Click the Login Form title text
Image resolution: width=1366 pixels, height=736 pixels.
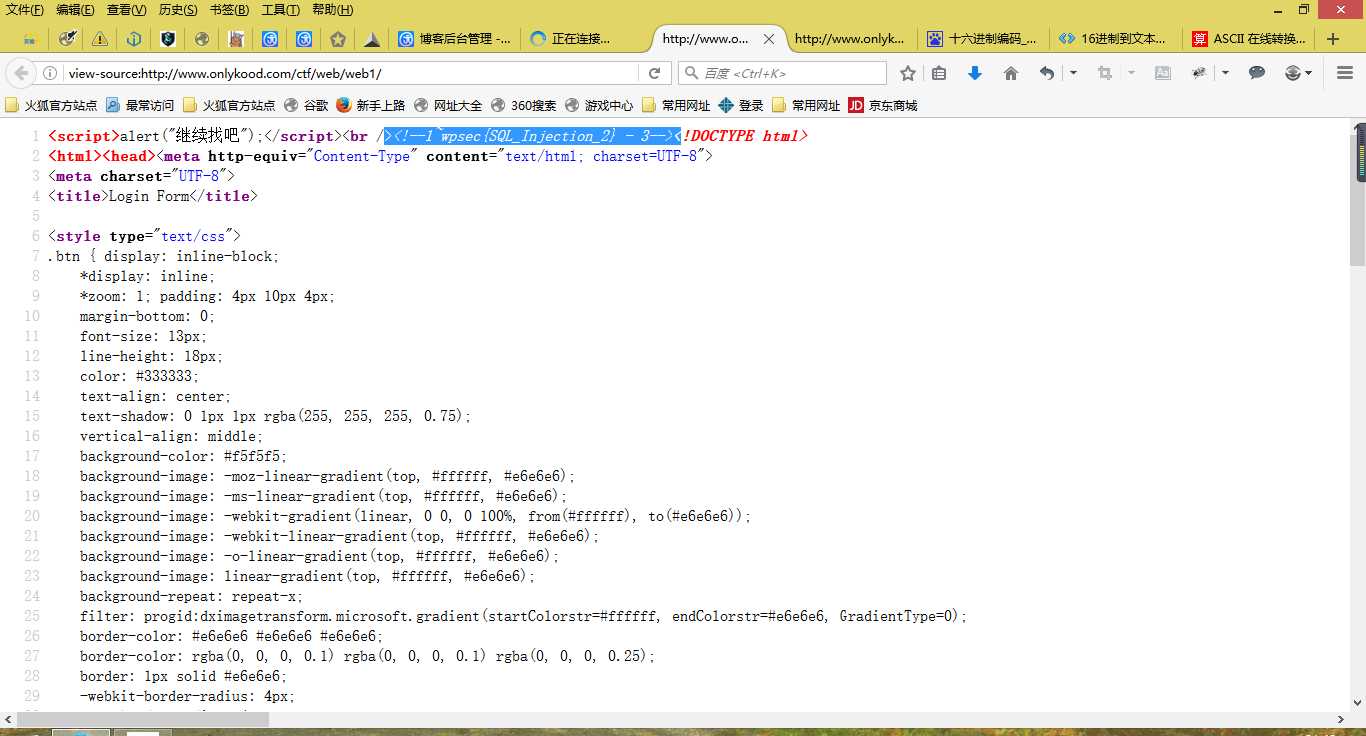coord(149,196)
